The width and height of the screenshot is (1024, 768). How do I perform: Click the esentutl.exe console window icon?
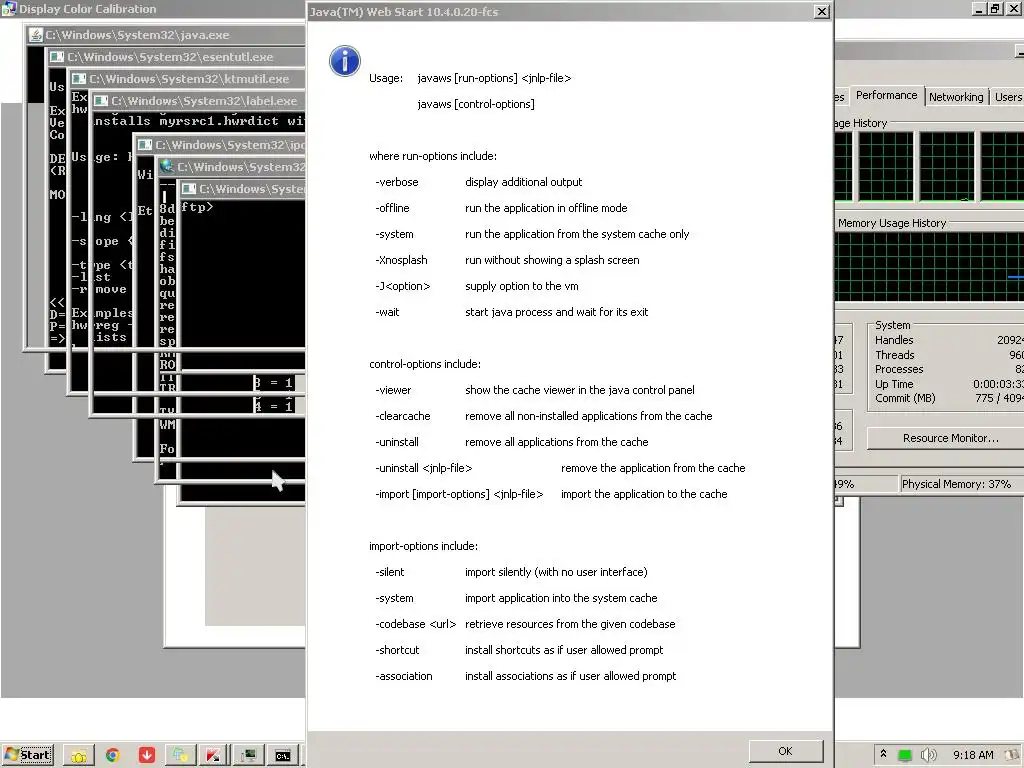click(57, 57)
